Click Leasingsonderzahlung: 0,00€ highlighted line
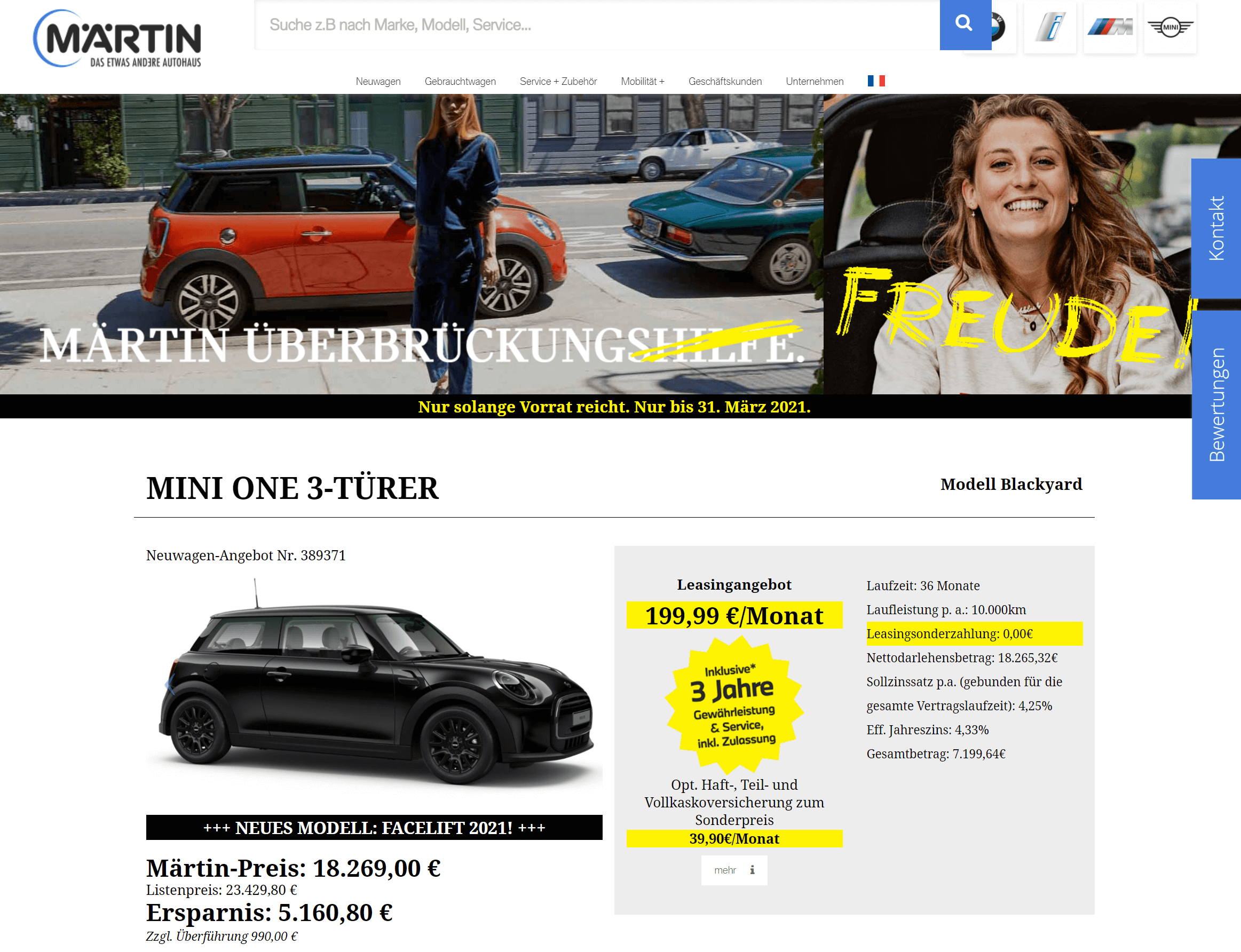 (974, 633)
